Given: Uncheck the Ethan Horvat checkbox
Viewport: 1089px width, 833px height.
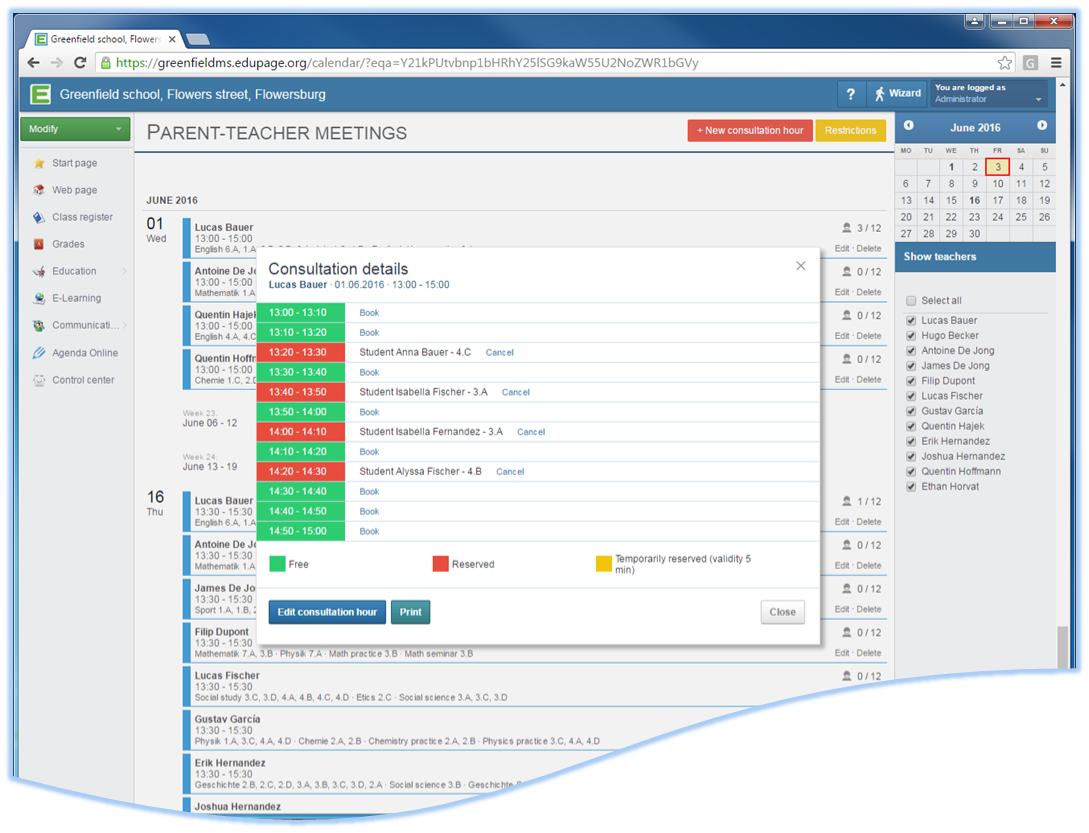Looking at the screenshot, I should point(911,487).
